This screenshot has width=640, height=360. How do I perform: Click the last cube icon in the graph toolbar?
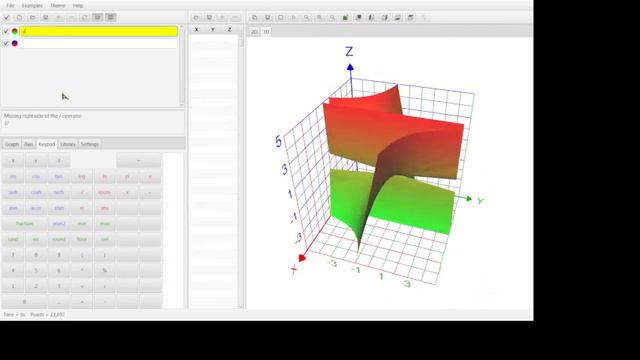pos(411,18)
